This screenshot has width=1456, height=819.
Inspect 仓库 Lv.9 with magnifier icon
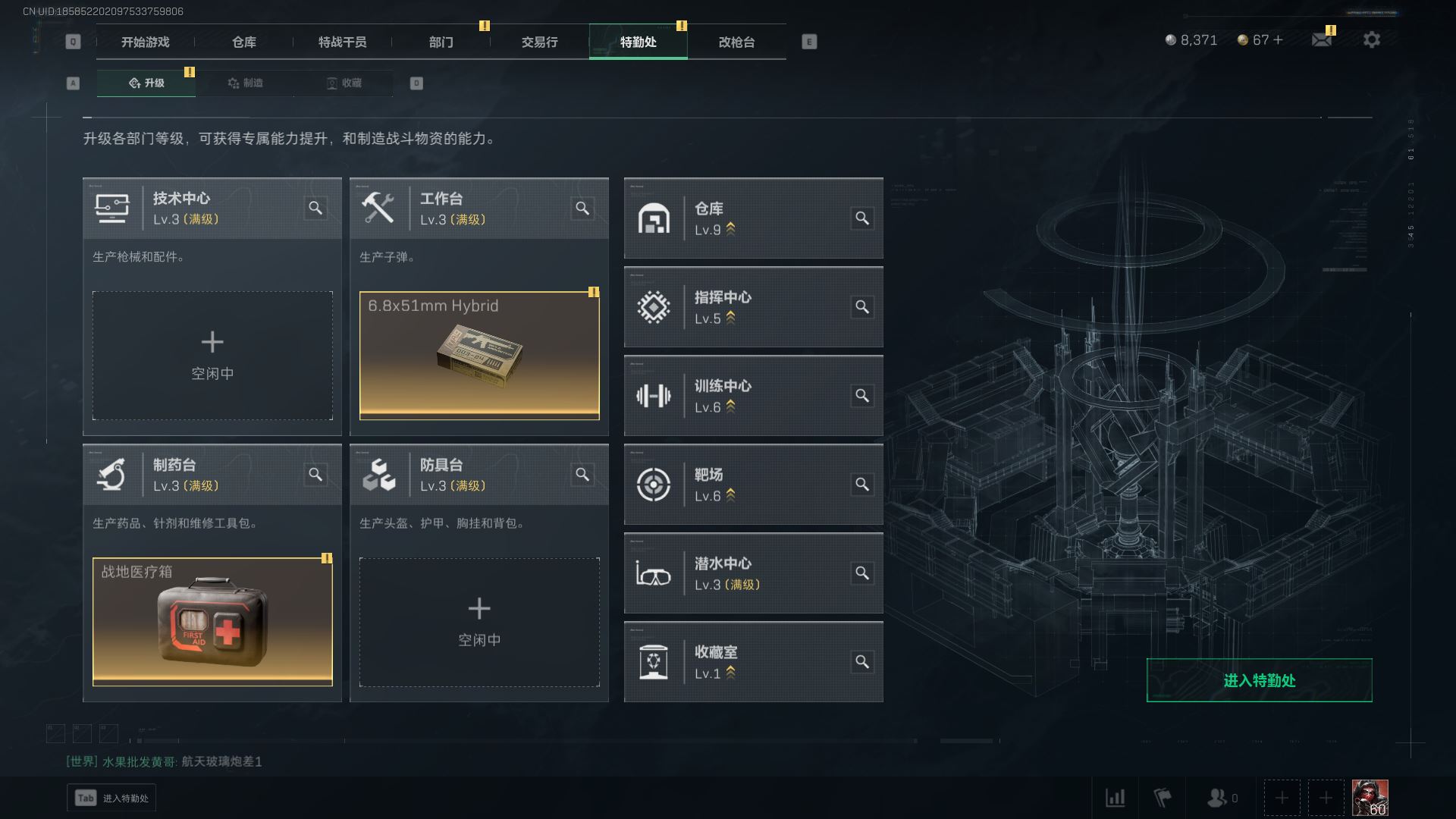point(862,218)
